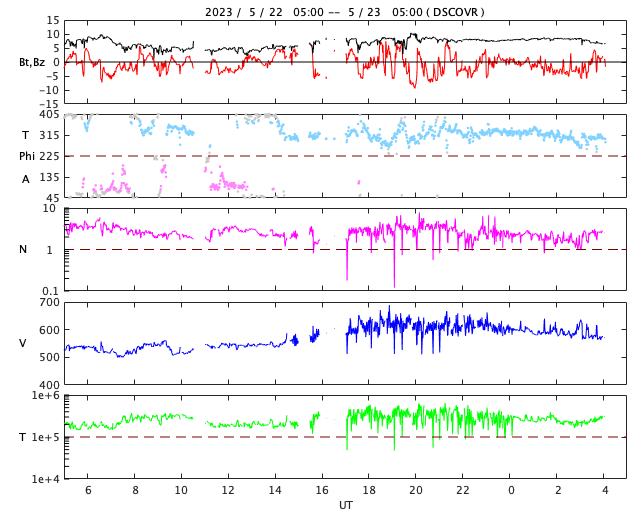Click the DSCOVR date range plot title
This screenshot has width=640, height=512.
coord(345,12)
